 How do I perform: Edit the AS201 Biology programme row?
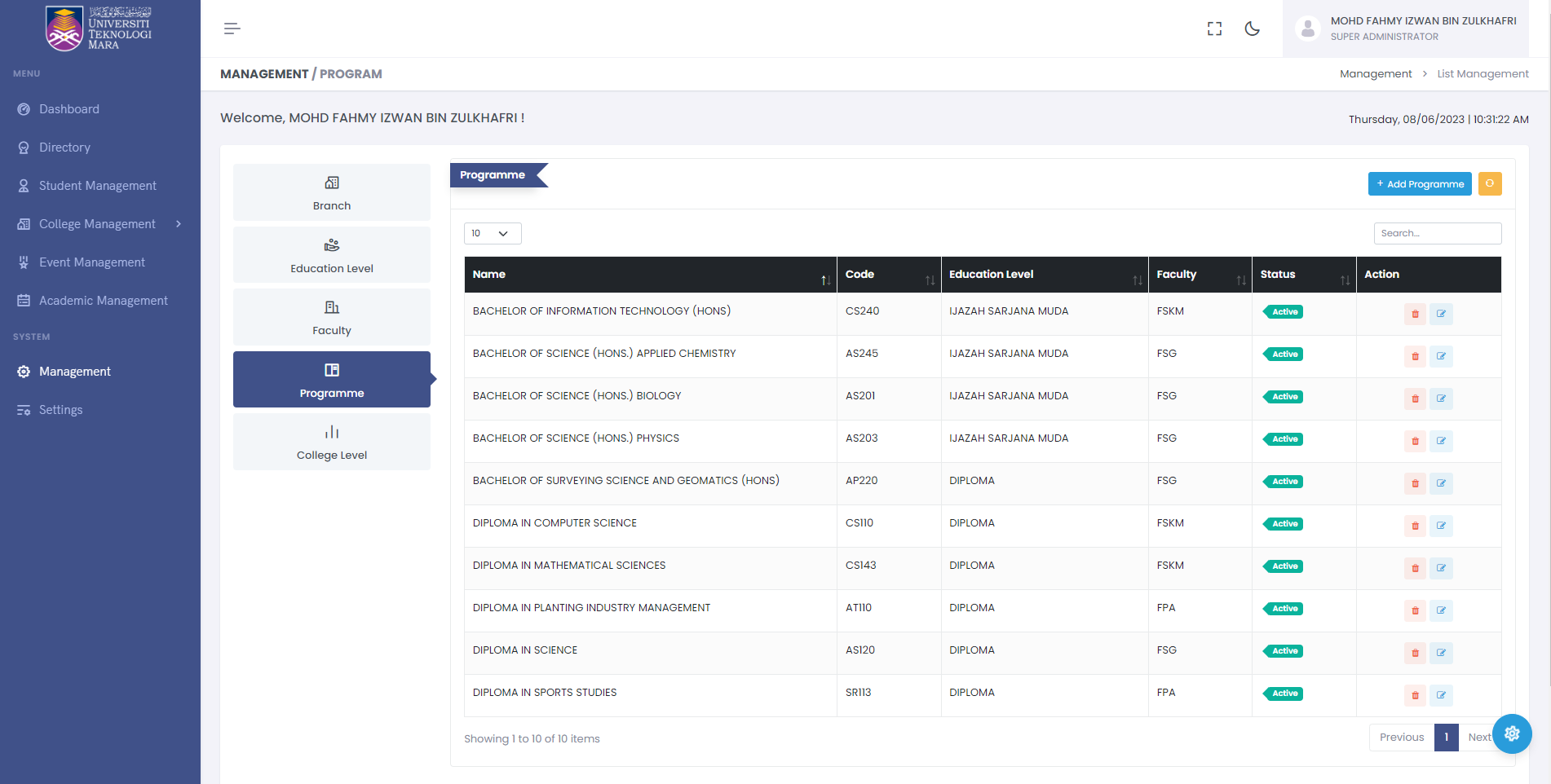1441,399
